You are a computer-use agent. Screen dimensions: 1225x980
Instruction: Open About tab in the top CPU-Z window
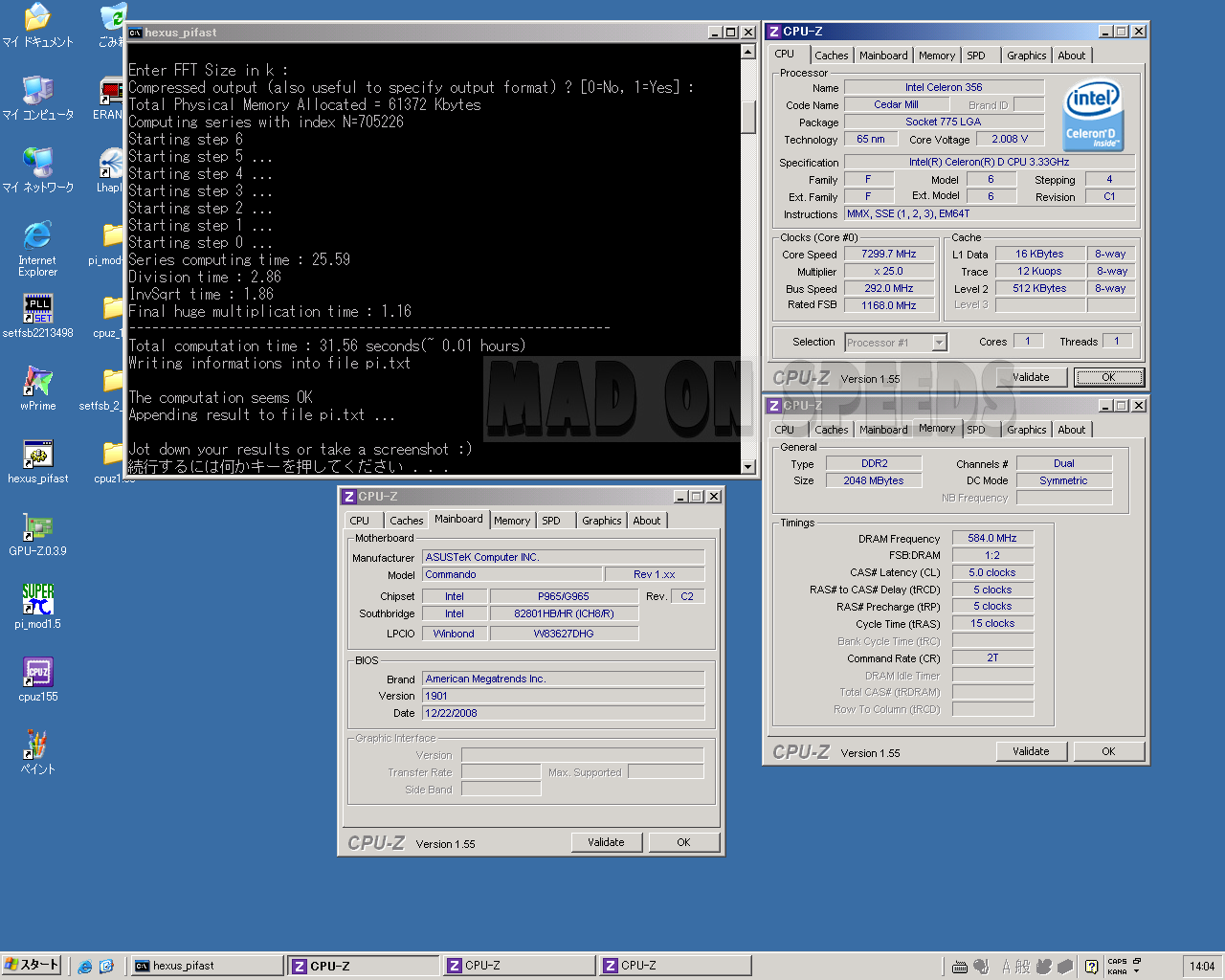[1072, 56]
